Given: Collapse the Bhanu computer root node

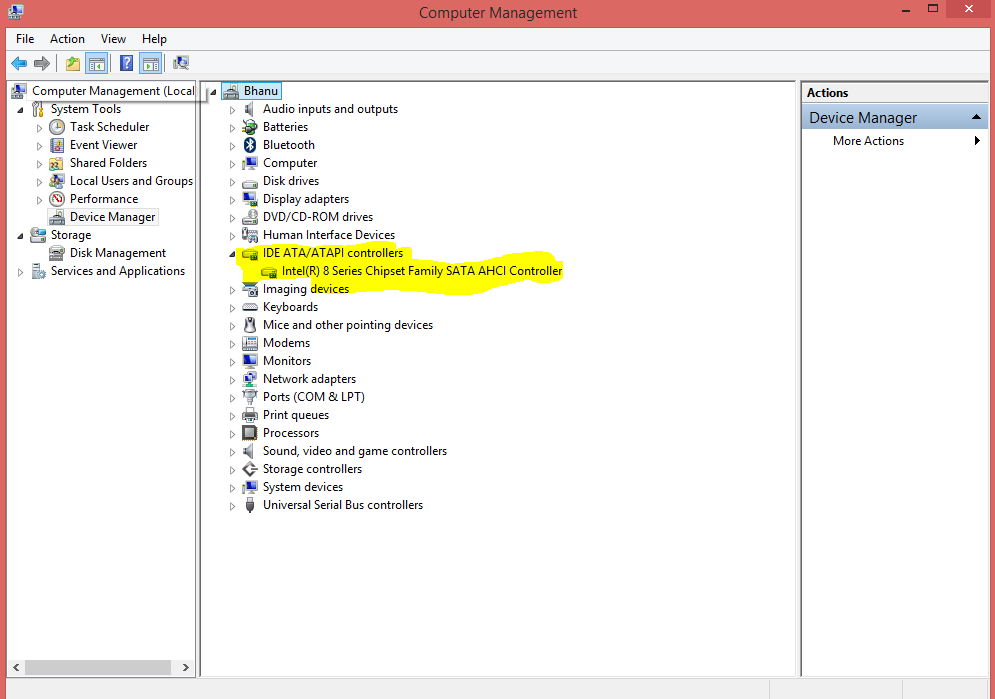Looking at the screenshot, I should pyautogui.click(x=213, y=92).
